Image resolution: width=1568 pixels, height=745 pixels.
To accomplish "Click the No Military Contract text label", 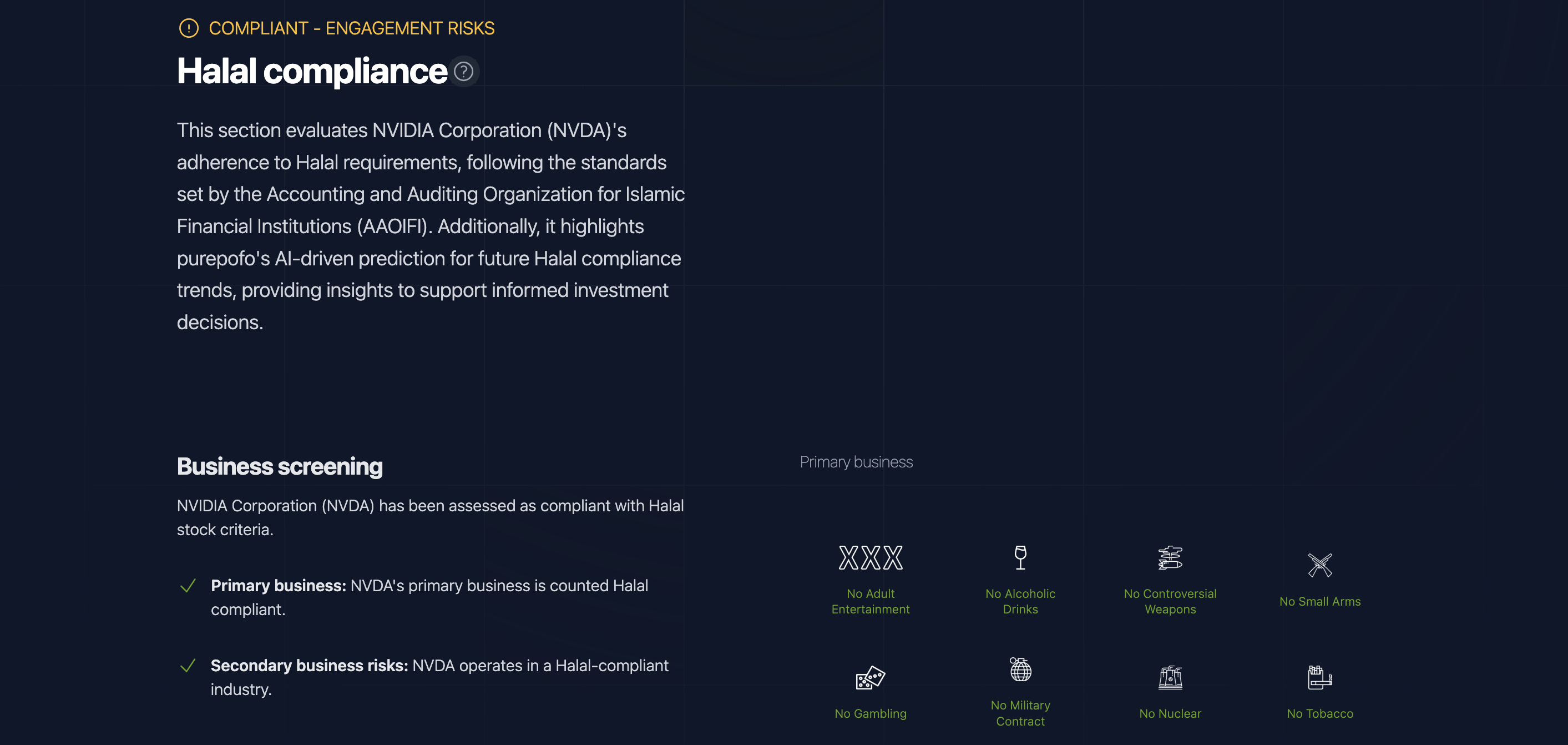I will pos(1020,713).
